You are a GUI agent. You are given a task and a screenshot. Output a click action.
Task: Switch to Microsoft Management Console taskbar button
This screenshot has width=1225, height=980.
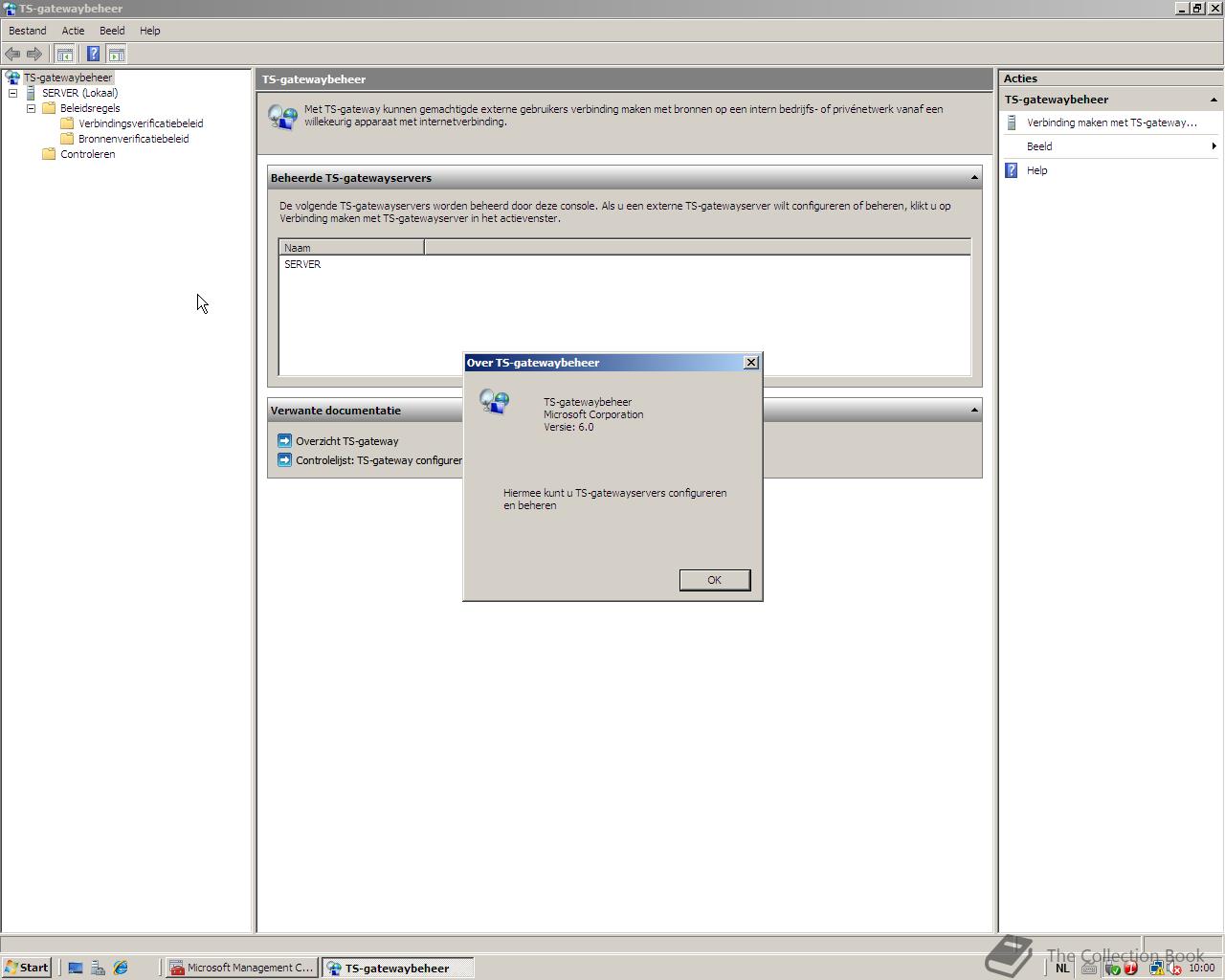tap(242, 968)
